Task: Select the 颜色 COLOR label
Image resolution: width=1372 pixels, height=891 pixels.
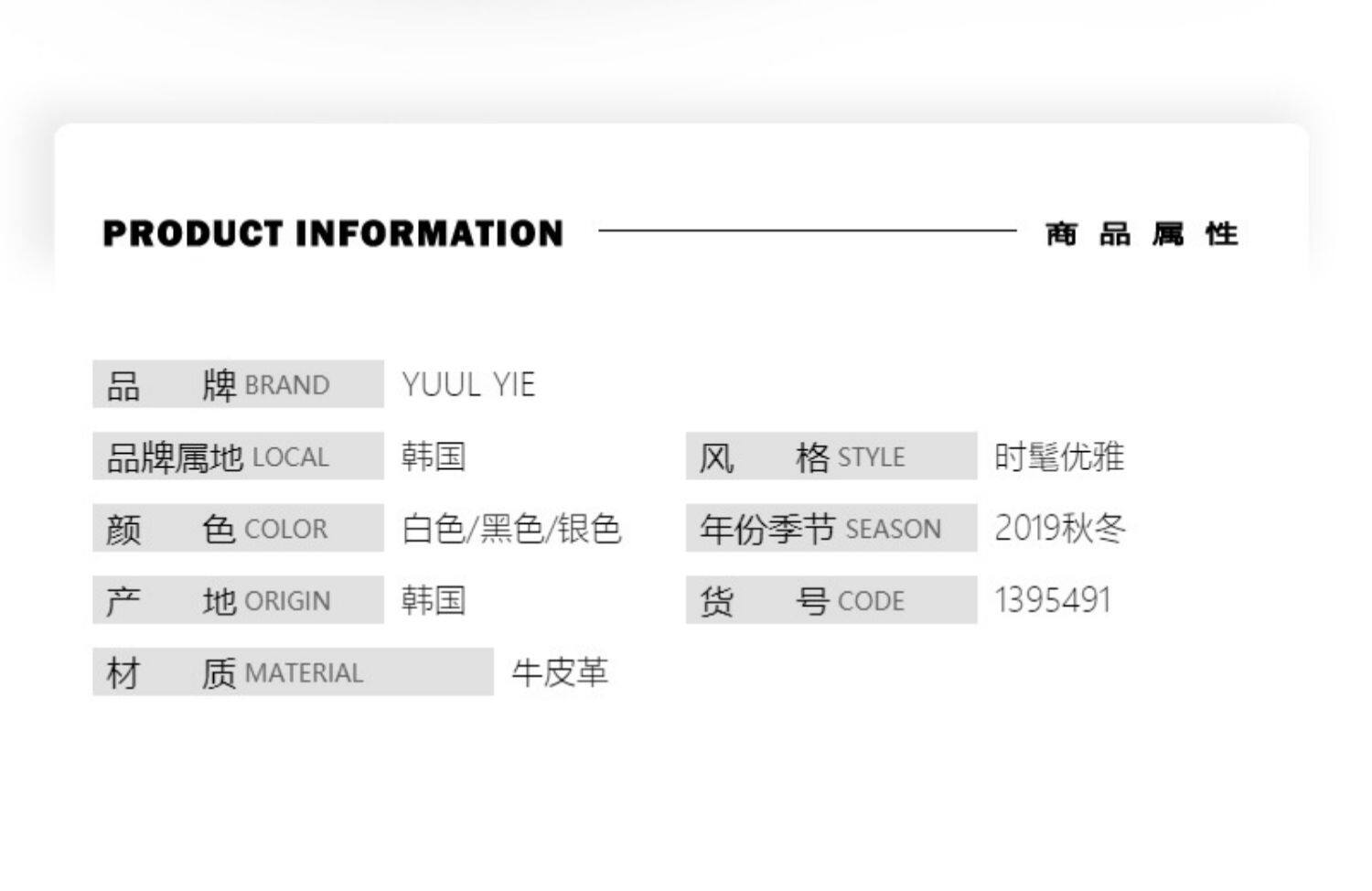Action: [x=238, y=529]
